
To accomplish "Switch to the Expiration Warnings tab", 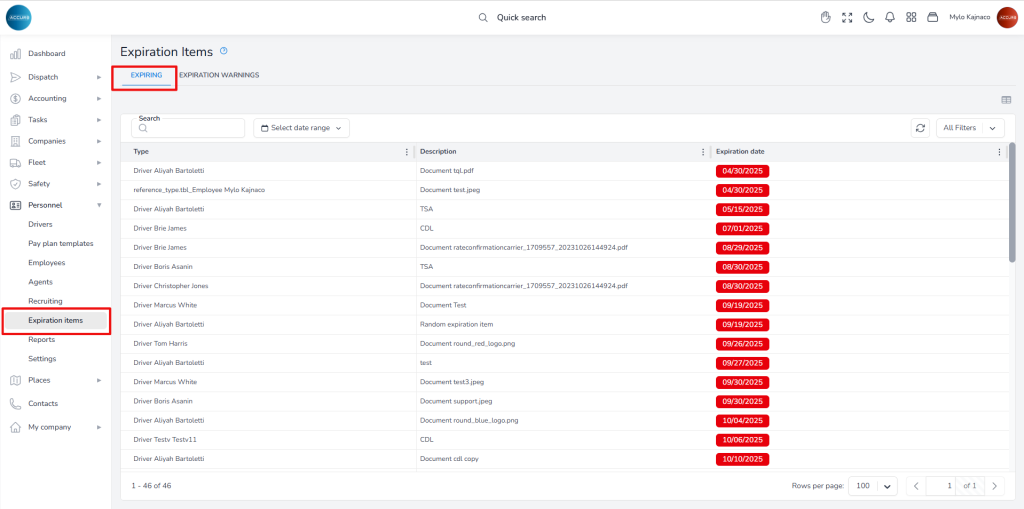I will click(219, 75).
